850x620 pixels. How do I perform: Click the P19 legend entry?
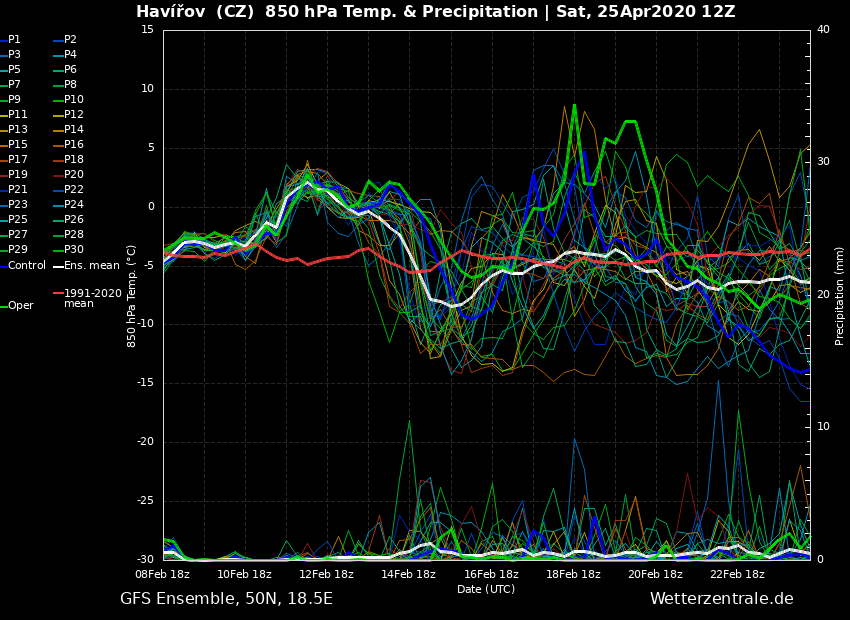tap(17, 175)
